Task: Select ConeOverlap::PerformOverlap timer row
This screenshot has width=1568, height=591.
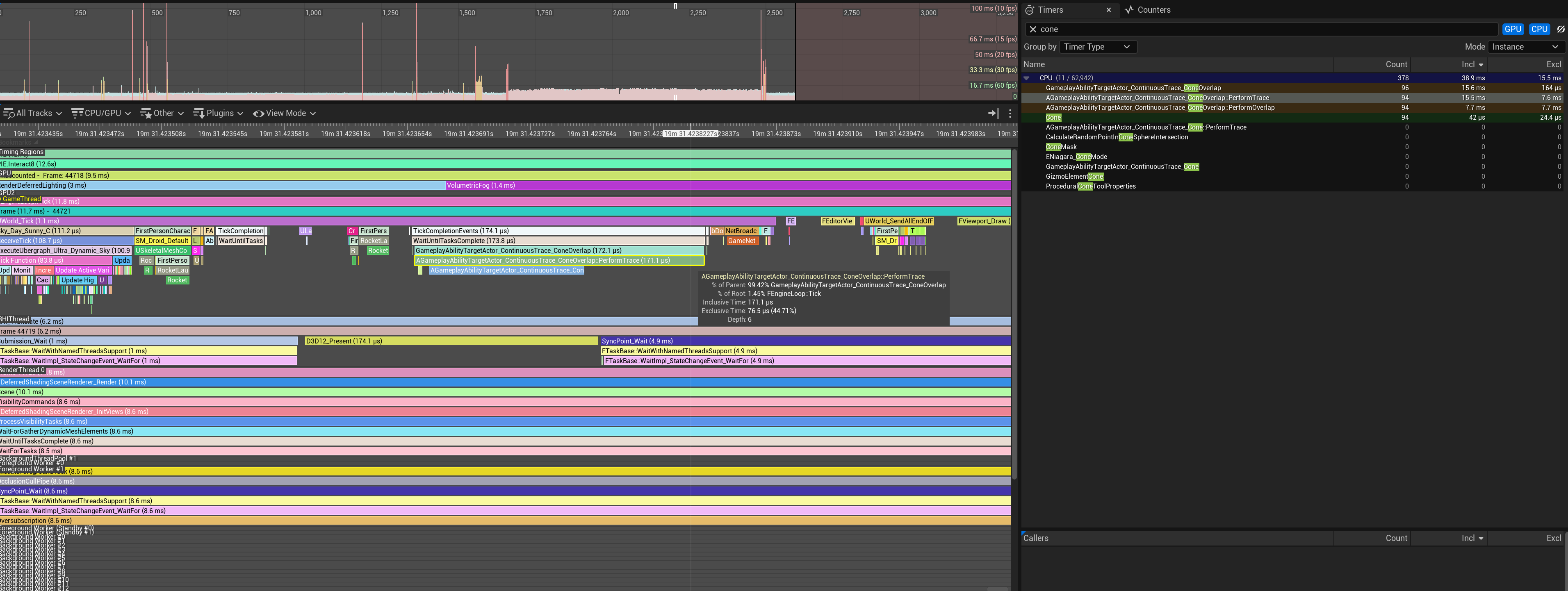Action: [1292, 108]
